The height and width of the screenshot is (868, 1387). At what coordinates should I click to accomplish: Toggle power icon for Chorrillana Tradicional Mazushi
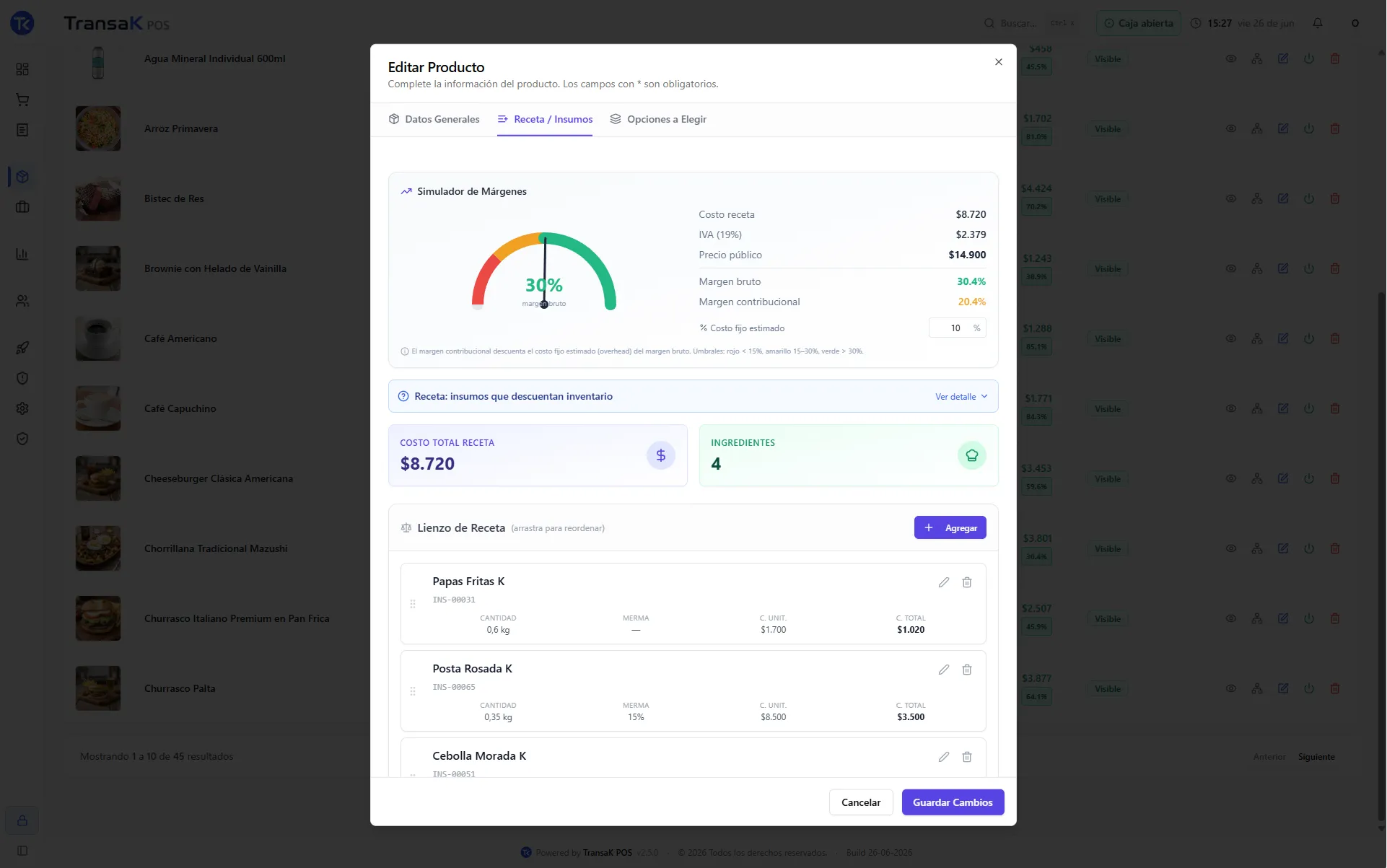[1308, 549]
